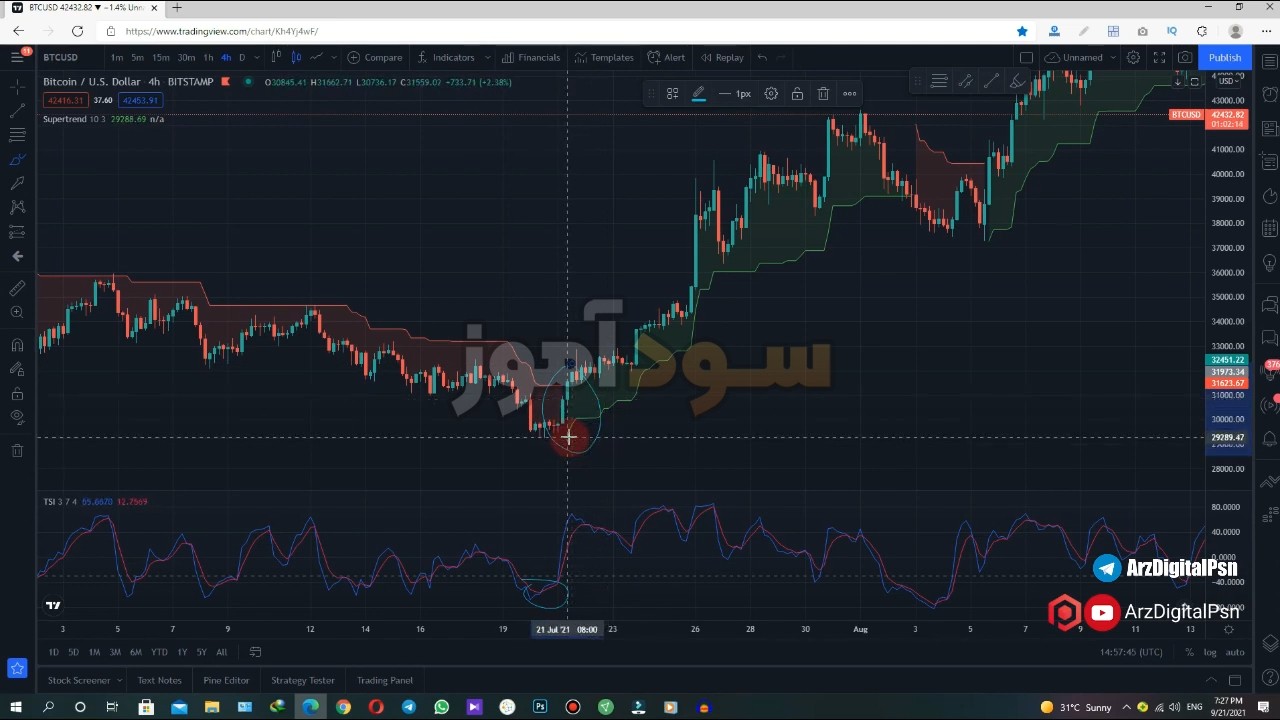Select the horizontal lines tool in favorites bar
The image size is (1280, 720).
(939, 81)
